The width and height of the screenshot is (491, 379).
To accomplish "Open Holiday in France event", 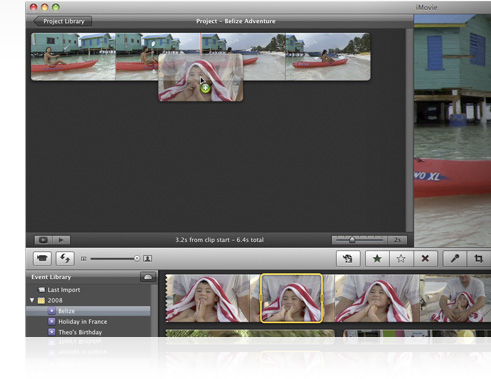I will [83, 322].
